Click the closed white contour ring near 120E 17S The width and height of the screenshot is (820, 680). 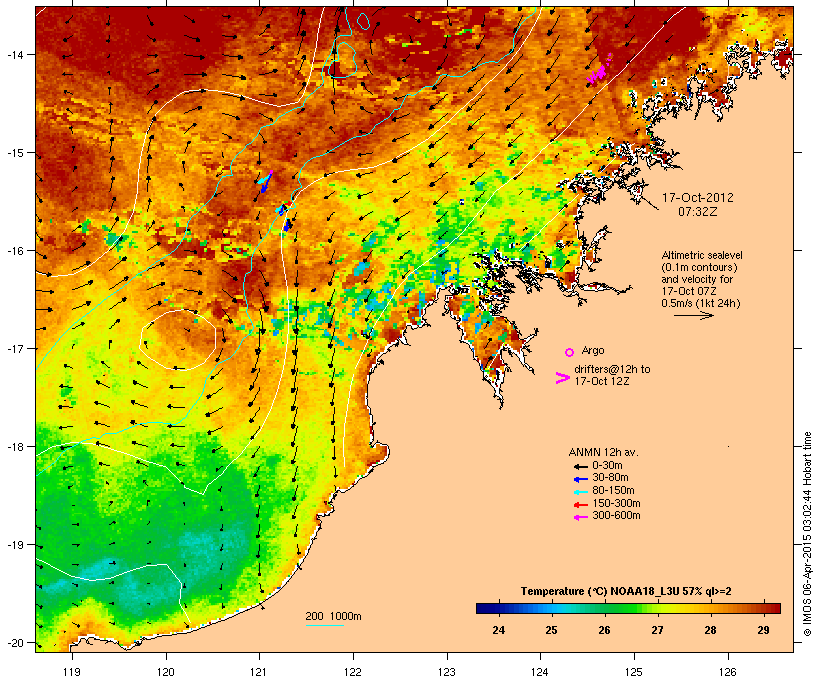178,340
